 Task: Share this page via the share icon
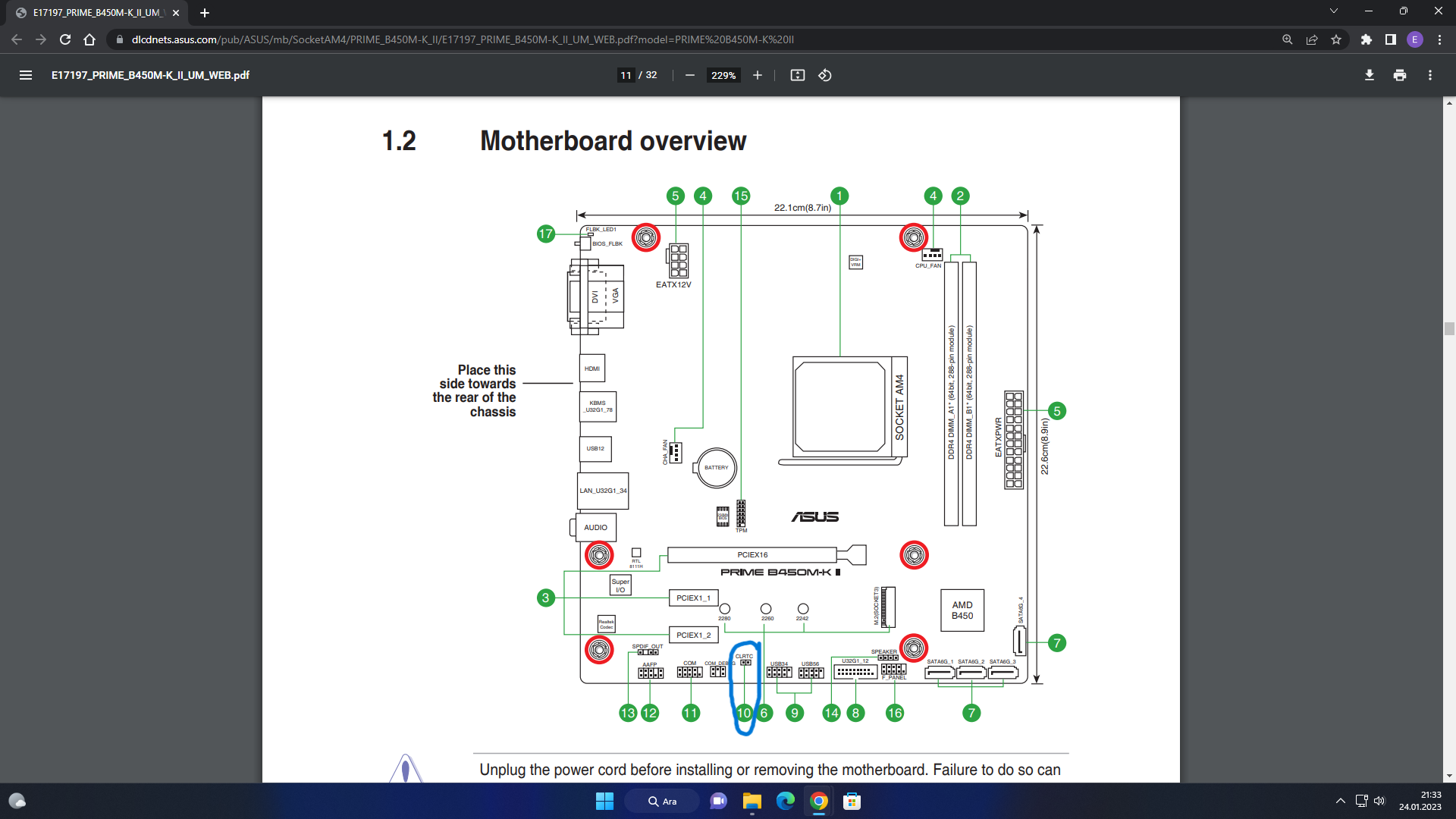click(x=1311, y=39)
